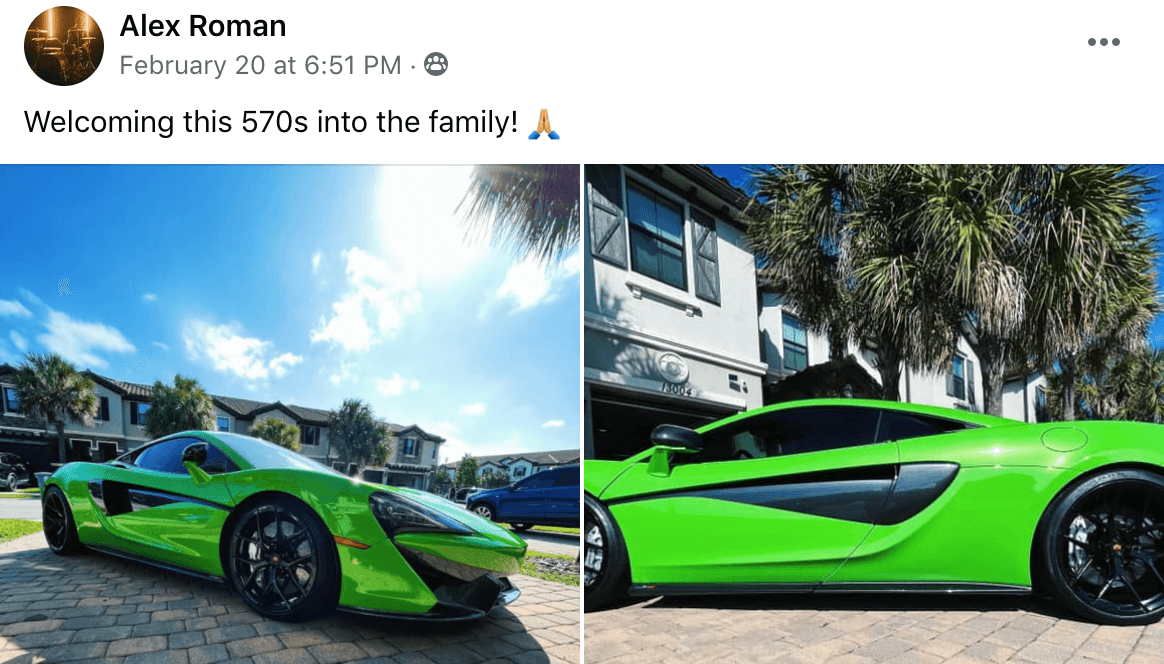Click the rear wheel in right photo
Image resolution: width=1164 pixels, height=664 pixels.
pyautogui.click(x=1106, y=547)
